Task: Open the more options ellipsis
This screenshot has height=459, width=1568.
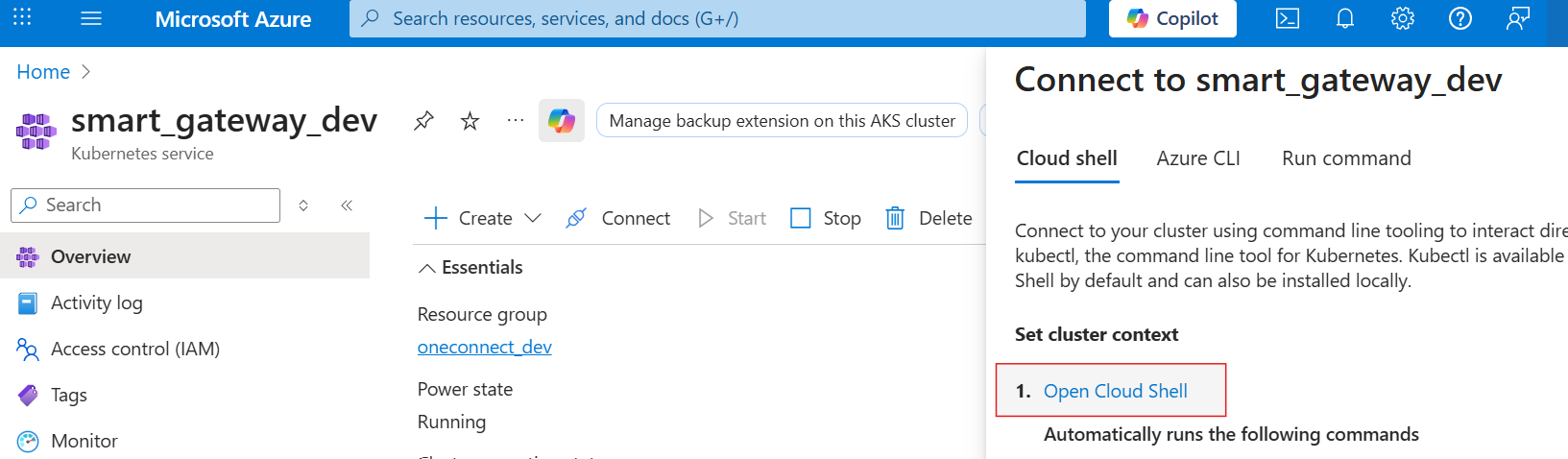Action: [x=516, y=121]
